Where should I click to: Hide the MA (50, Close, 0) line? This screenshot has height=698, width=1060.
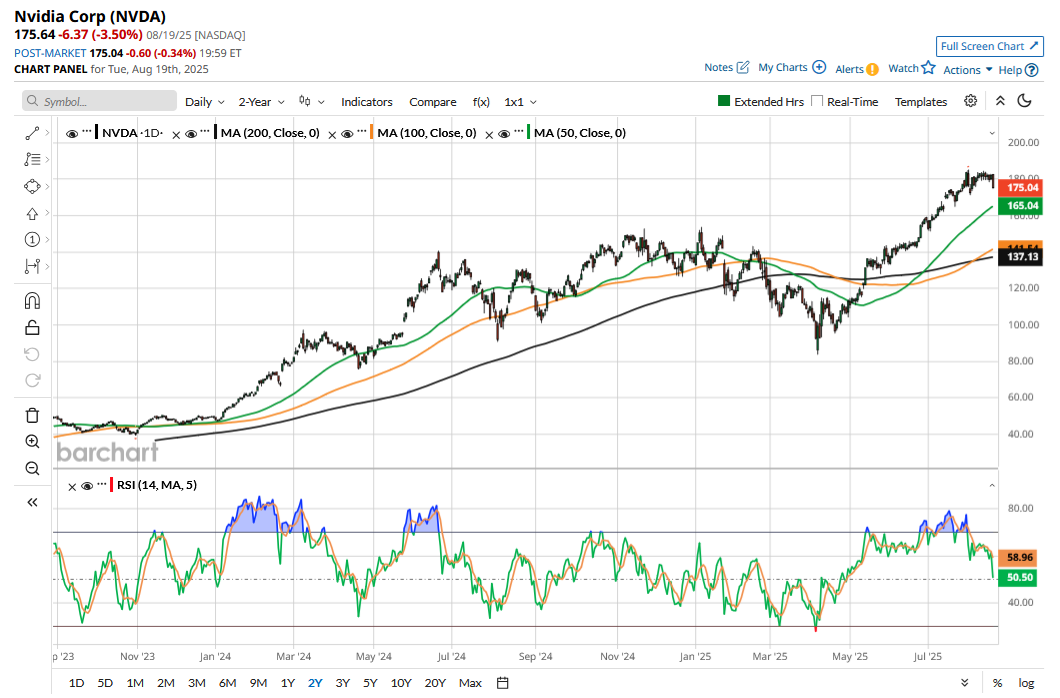coord(504,134)
